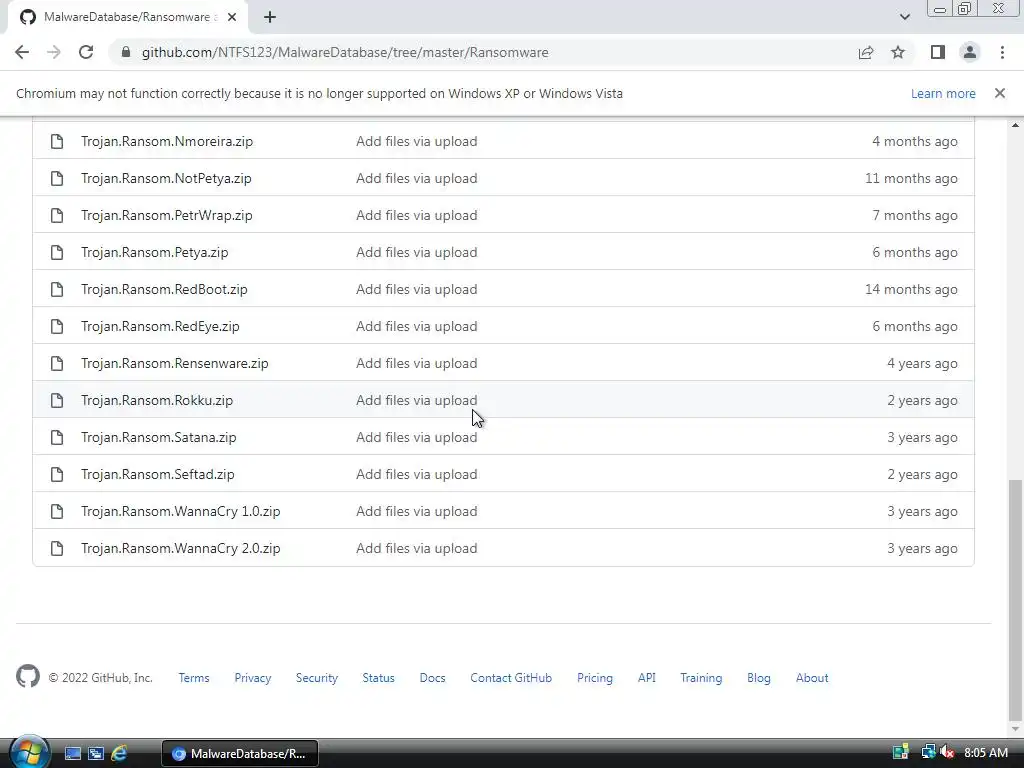
Task: Open the profile avatar icon
Action: click(x=970, y=52)
